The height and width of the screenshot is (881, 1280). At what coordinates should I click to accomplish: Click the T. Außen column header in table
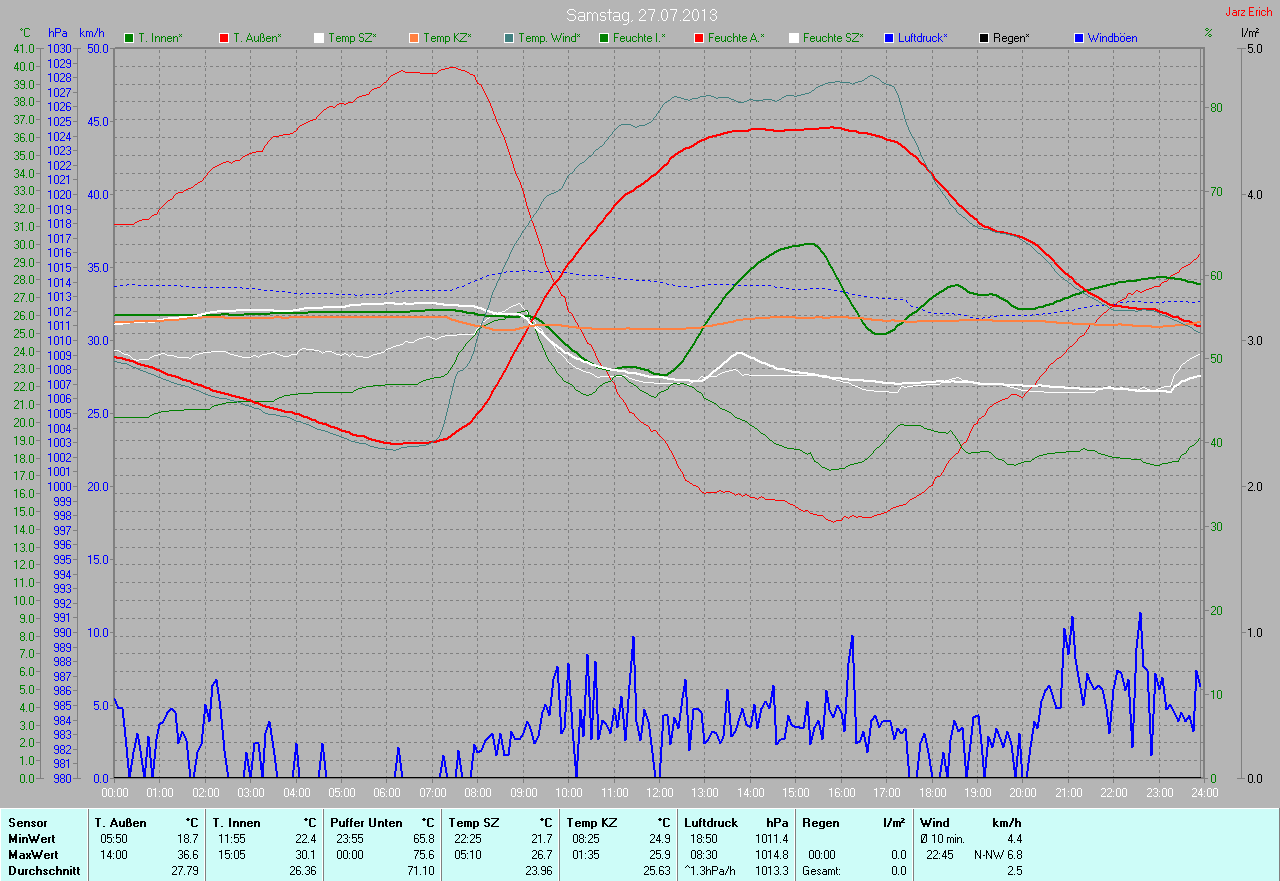coord(122,822)
